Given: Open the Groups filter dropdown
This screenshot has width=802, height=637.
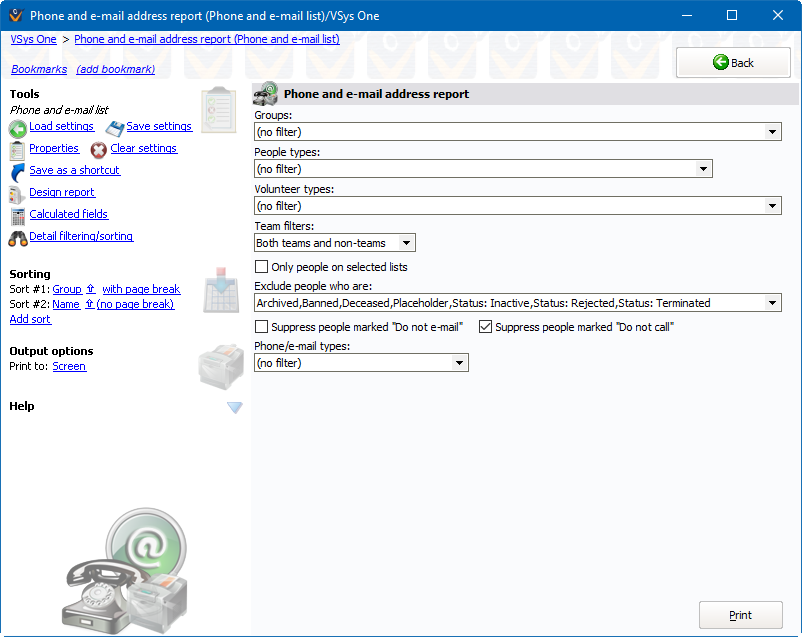Looking at the screenshot, I should point(772,132).
